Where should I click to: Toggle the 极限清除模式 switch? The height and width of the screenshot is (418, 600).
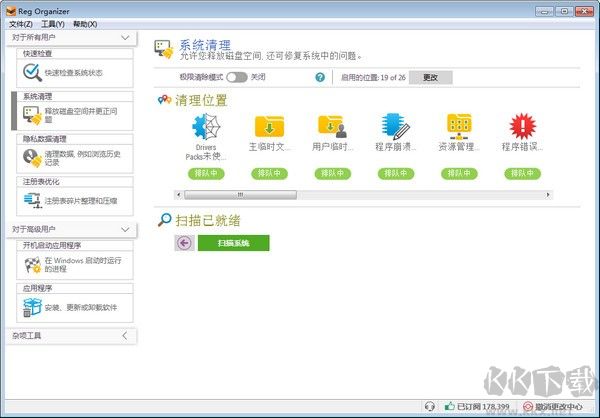[236, 77]
